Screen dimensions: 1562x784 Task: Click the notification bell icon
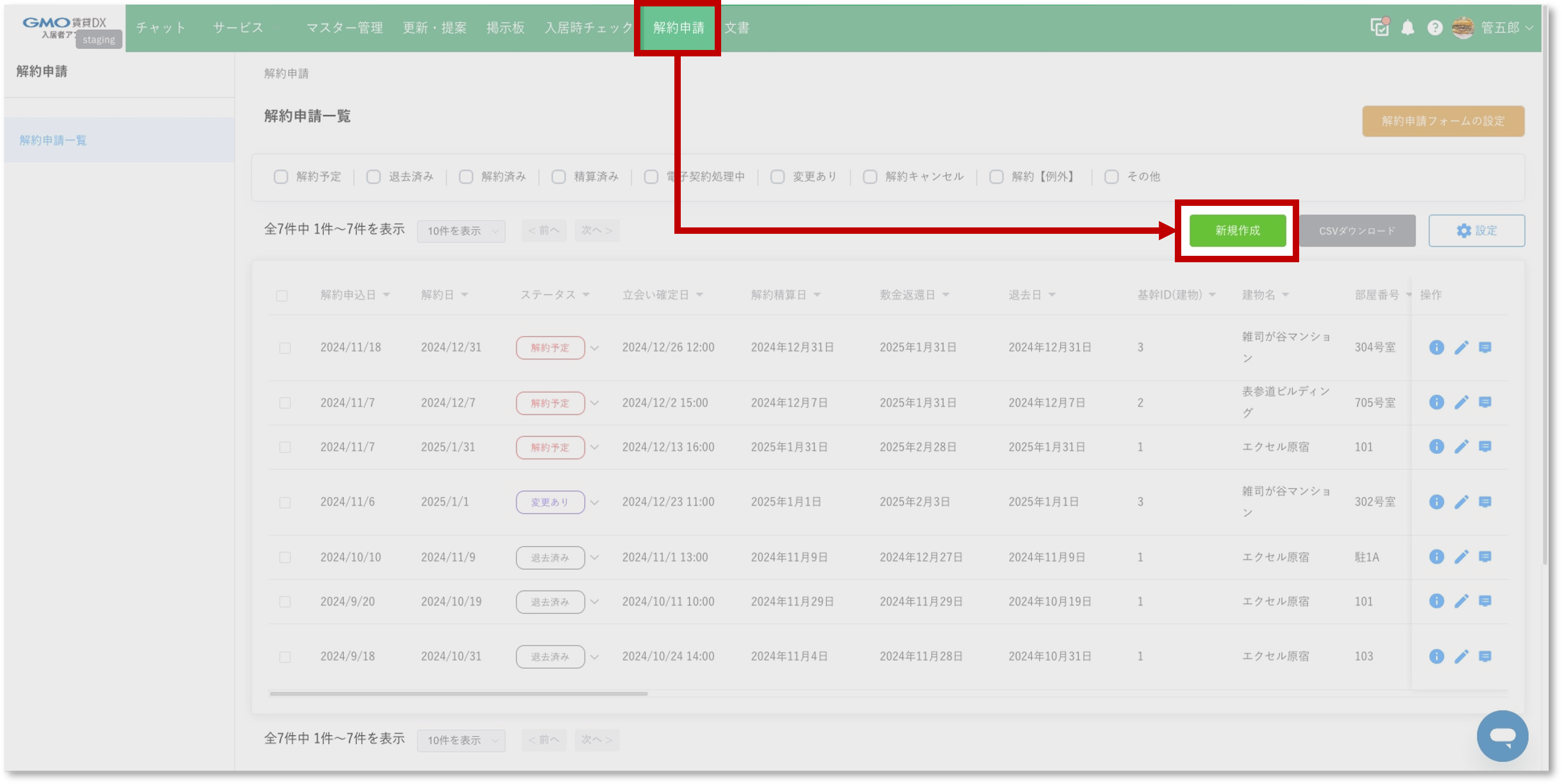[1407, 28]
